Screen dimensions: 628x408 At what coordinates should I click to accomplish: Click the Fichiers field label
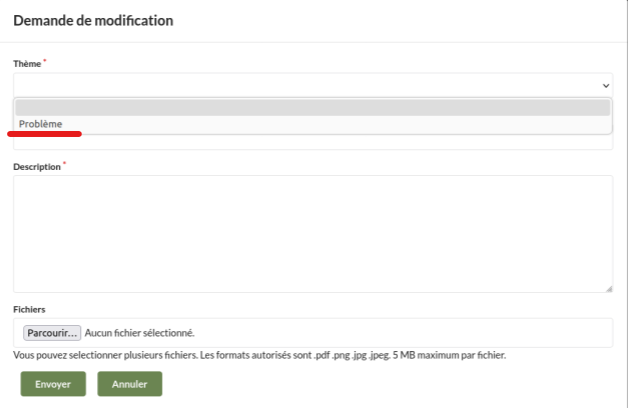30,310
